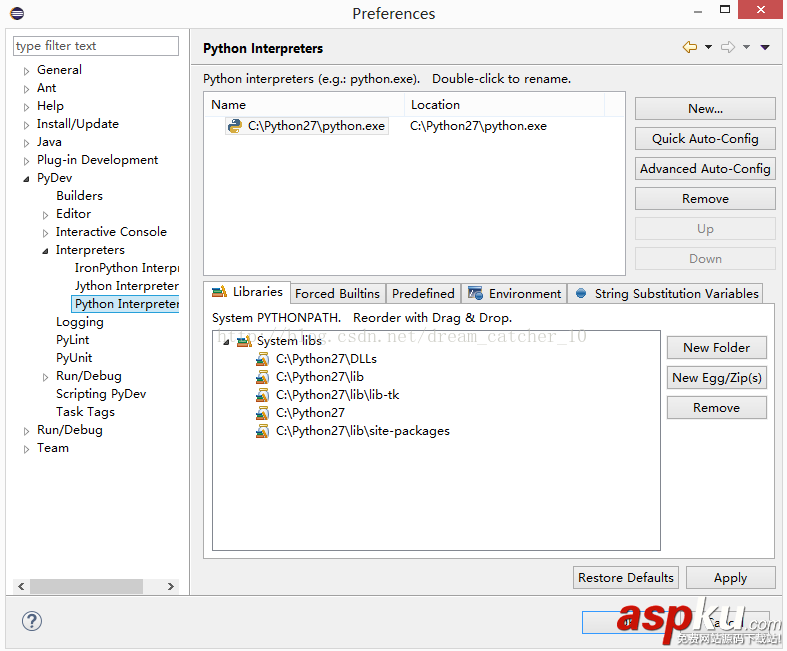This screenshot has width=787, height=651.
Task: Expand the Install/Update node
Action: [x=26, y=125]
